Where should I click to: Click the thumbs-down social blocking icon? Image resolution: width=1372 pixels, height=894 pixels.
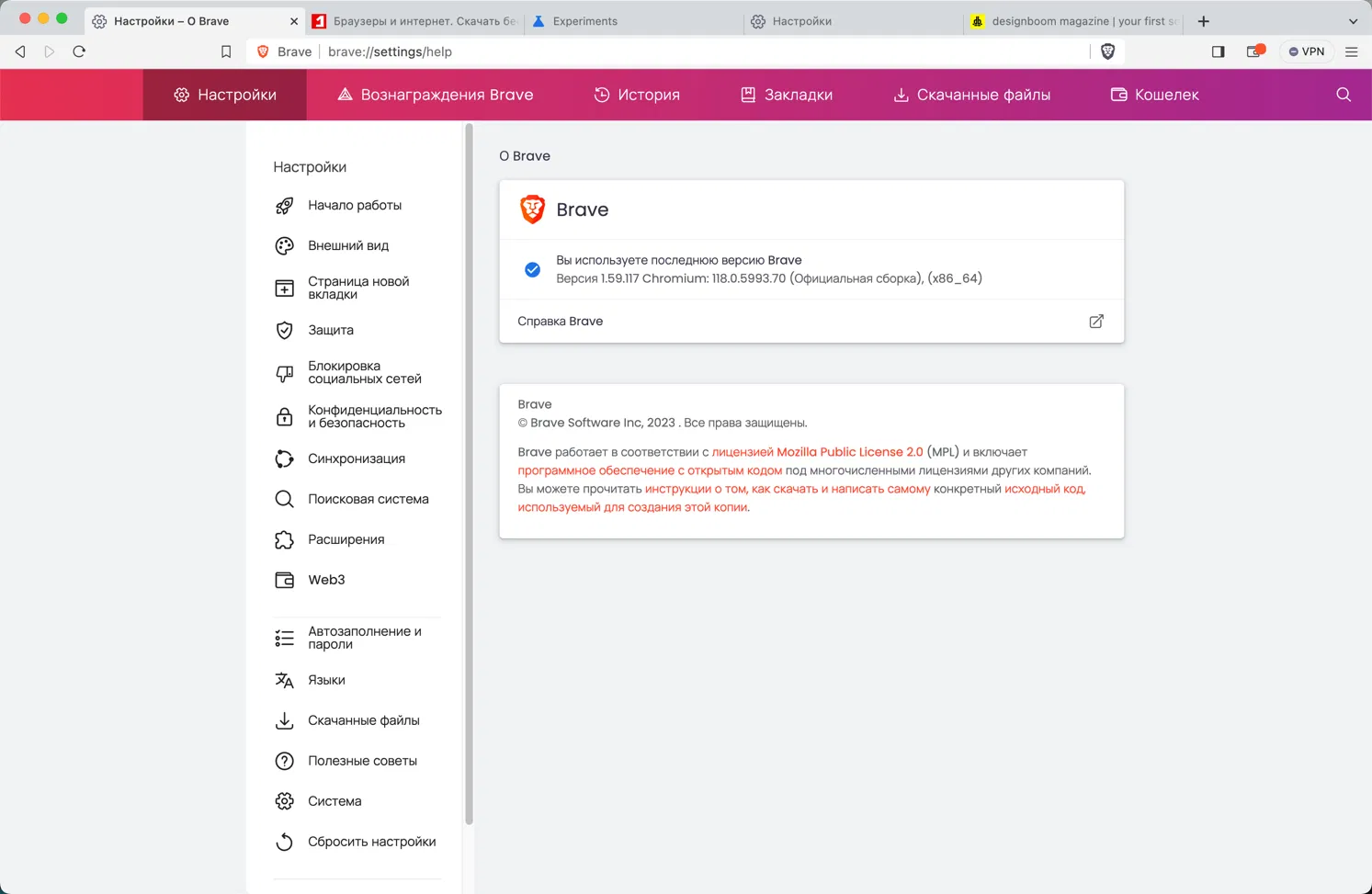point(285,373)
